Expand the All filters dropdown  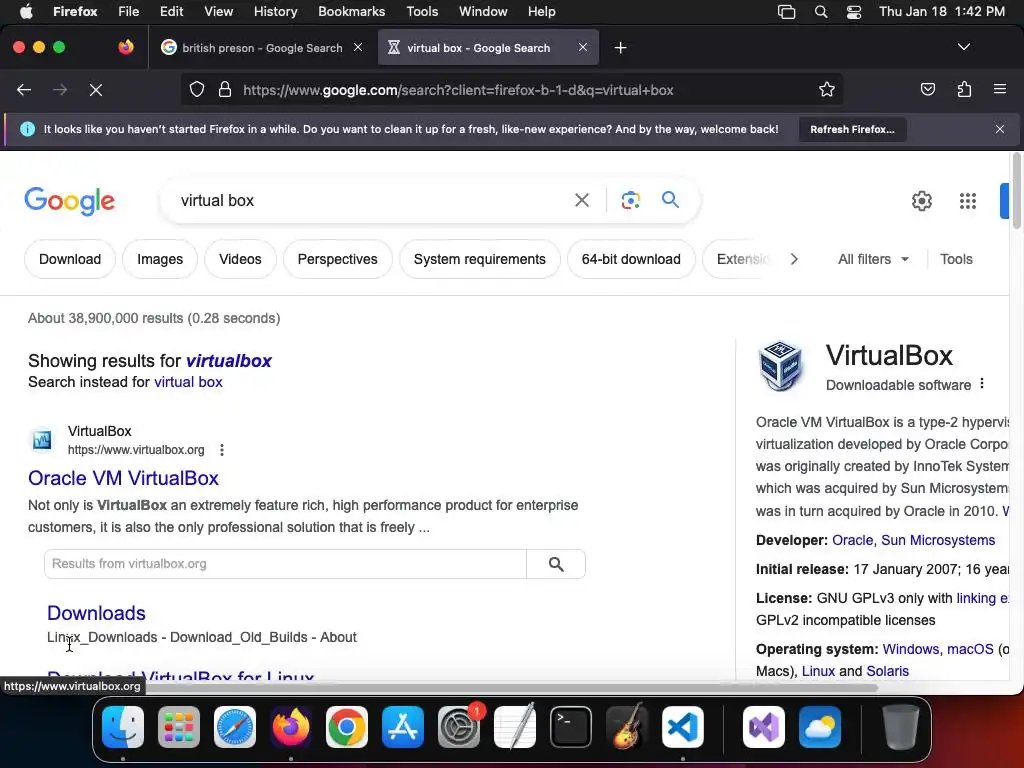873,259
